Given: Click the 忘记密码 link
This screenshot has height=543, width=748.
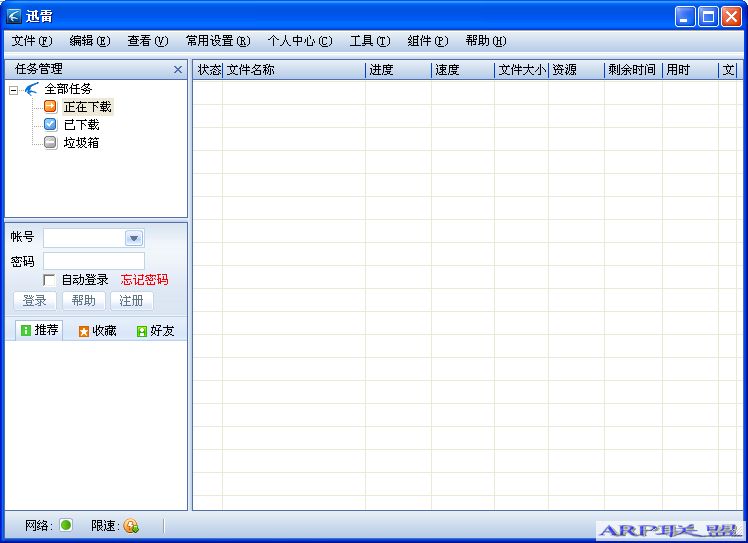Looking at the screenshot, I should 145,280.
